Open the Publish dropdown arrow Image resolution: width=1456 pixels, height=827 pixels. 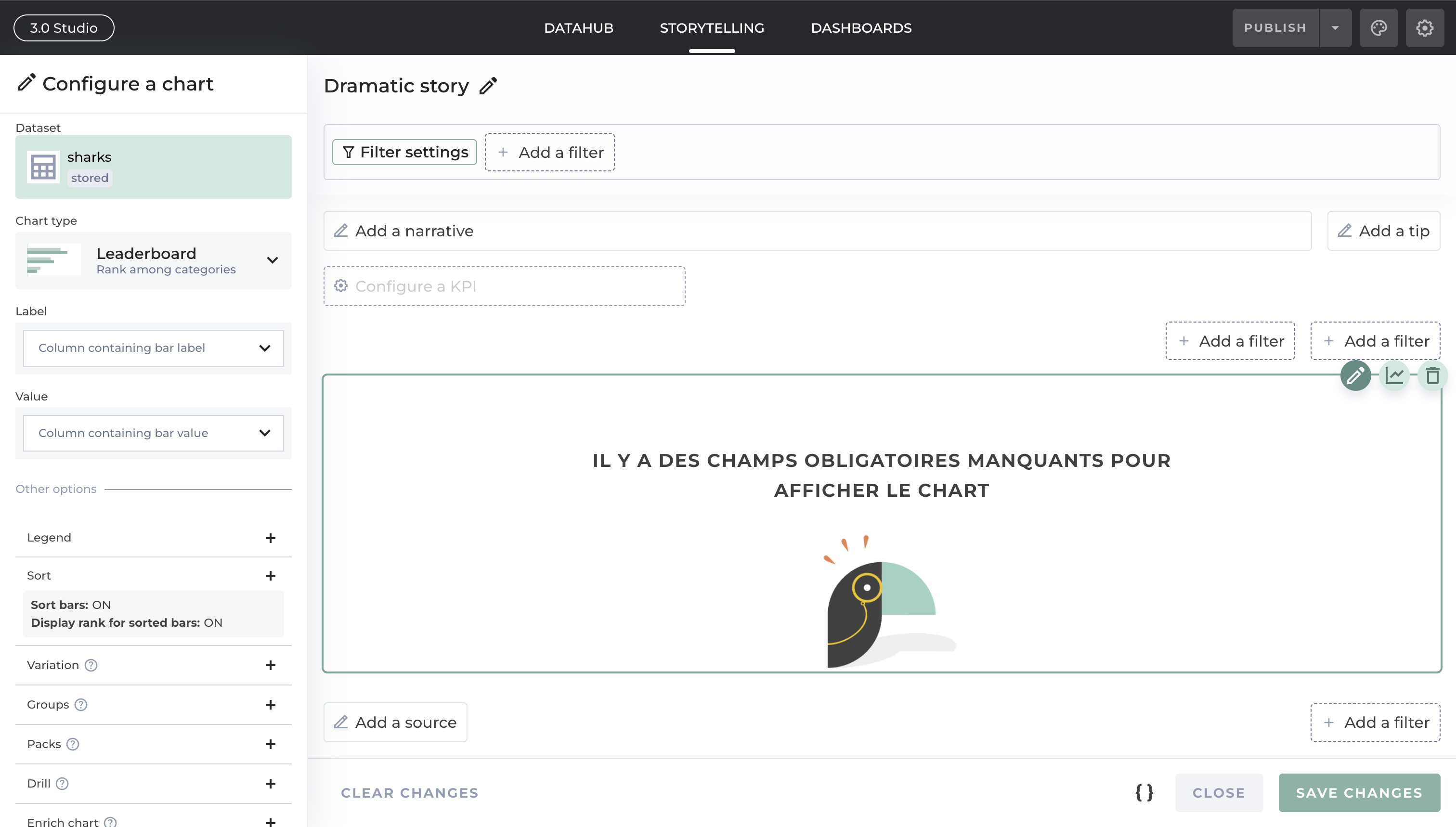tap(1335, 28)
